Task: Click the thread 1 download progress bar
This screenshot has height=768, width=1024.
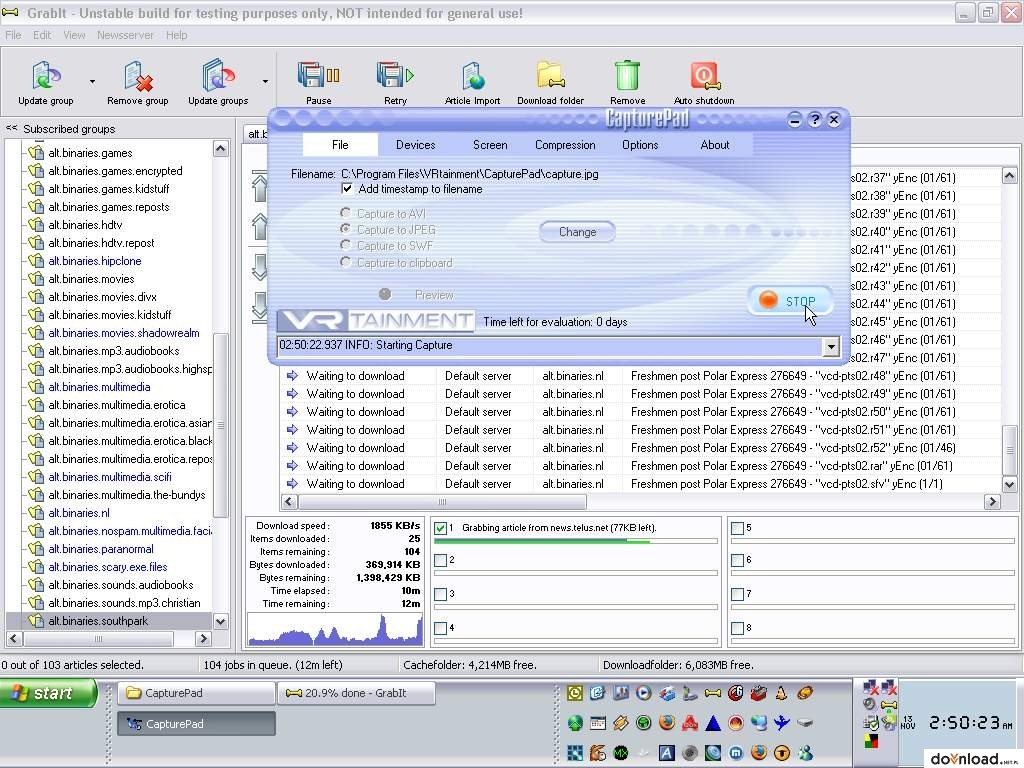Action: (575, 541)
